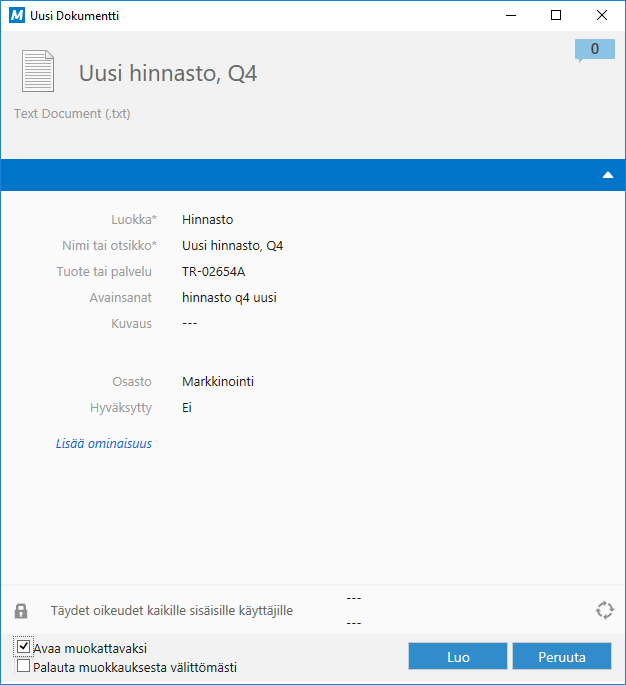Screen dimensions: 626x685
Task: Open the permissions text Täydet oikeudet
Action: pyautogui.click(x=172, y=610)
